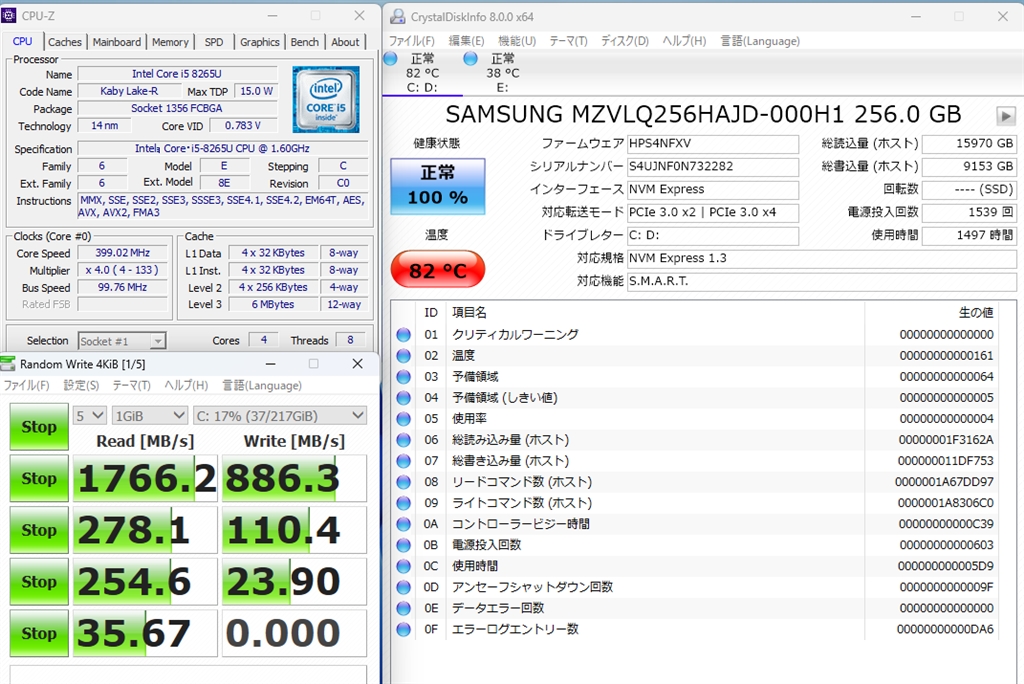This screenshot has width=1024, height=684.
Task: Switch to CPU-Z SPD tab
Action: [x=214, y=42]
